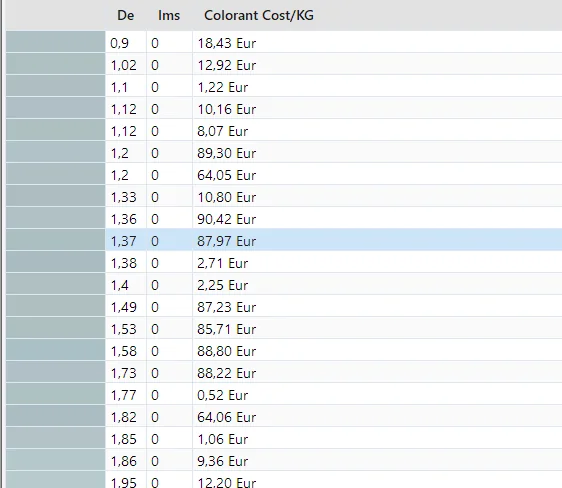The height and width of the screenshot is (488, 562).
Task: Select the cost cell 64,05 Eur
Action: [x=227, y=175]
